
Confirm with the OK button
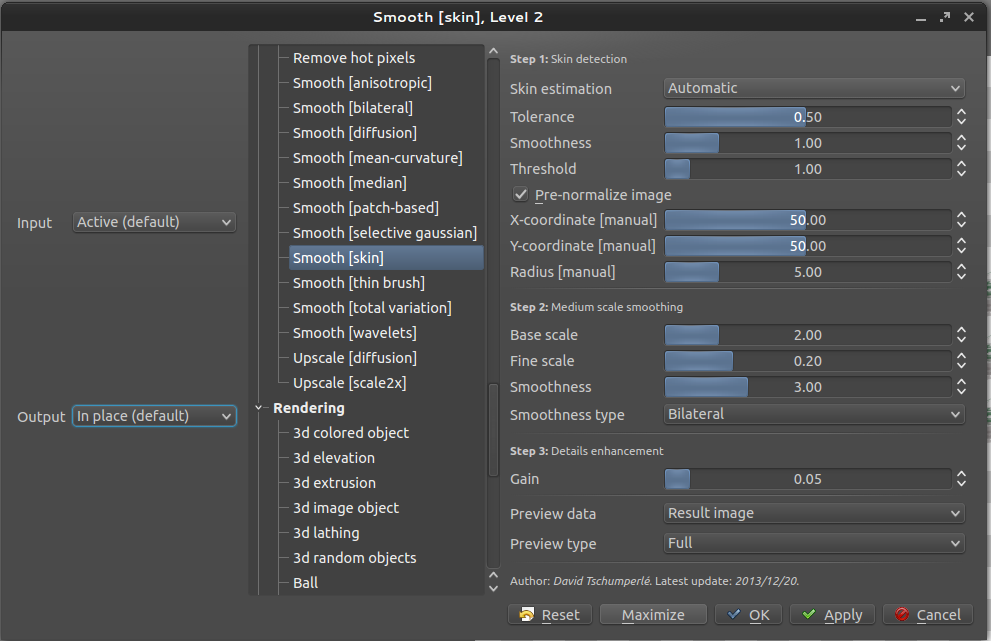point(748,615)
